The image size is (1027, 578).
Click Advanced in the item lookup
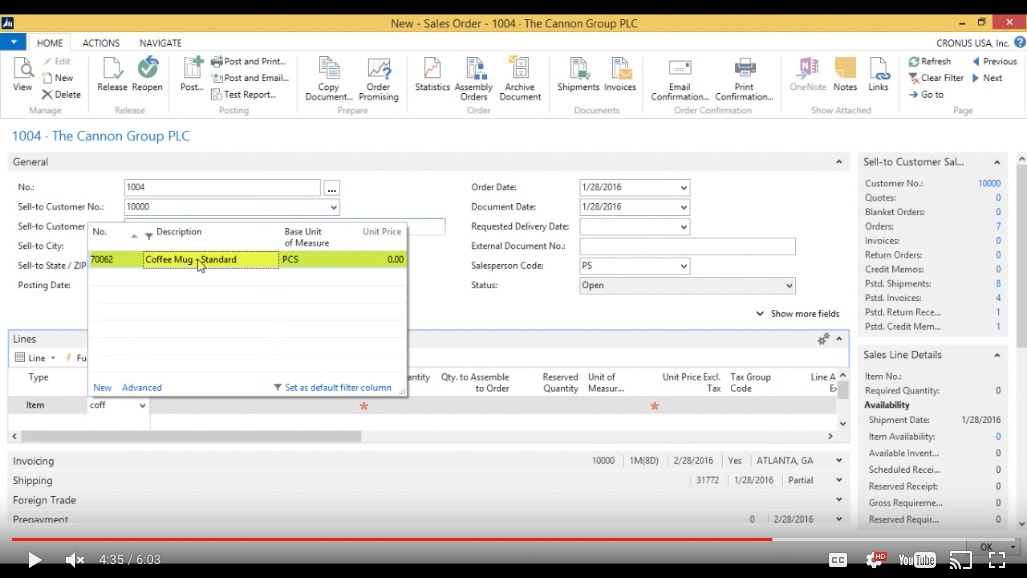point(141,387)
